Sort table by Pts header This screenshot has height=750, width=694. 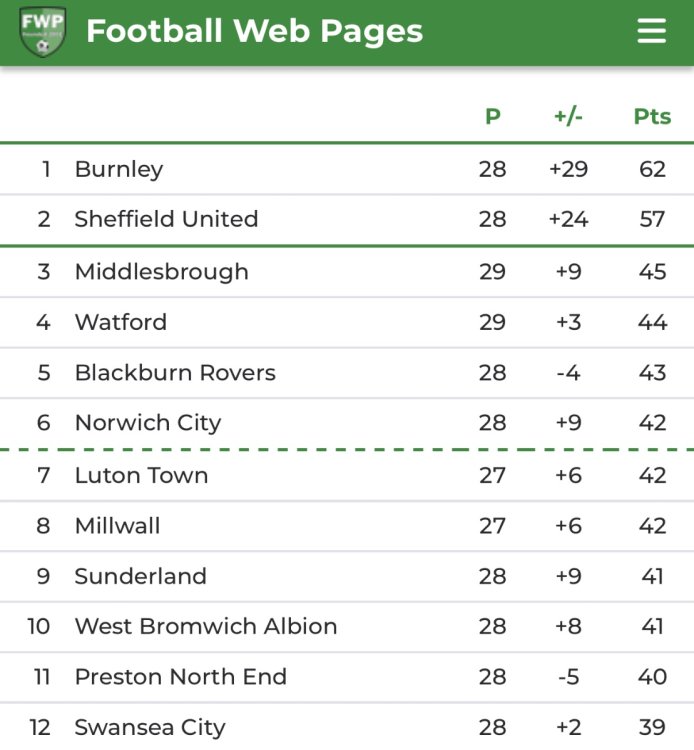(x=652, y=117)
